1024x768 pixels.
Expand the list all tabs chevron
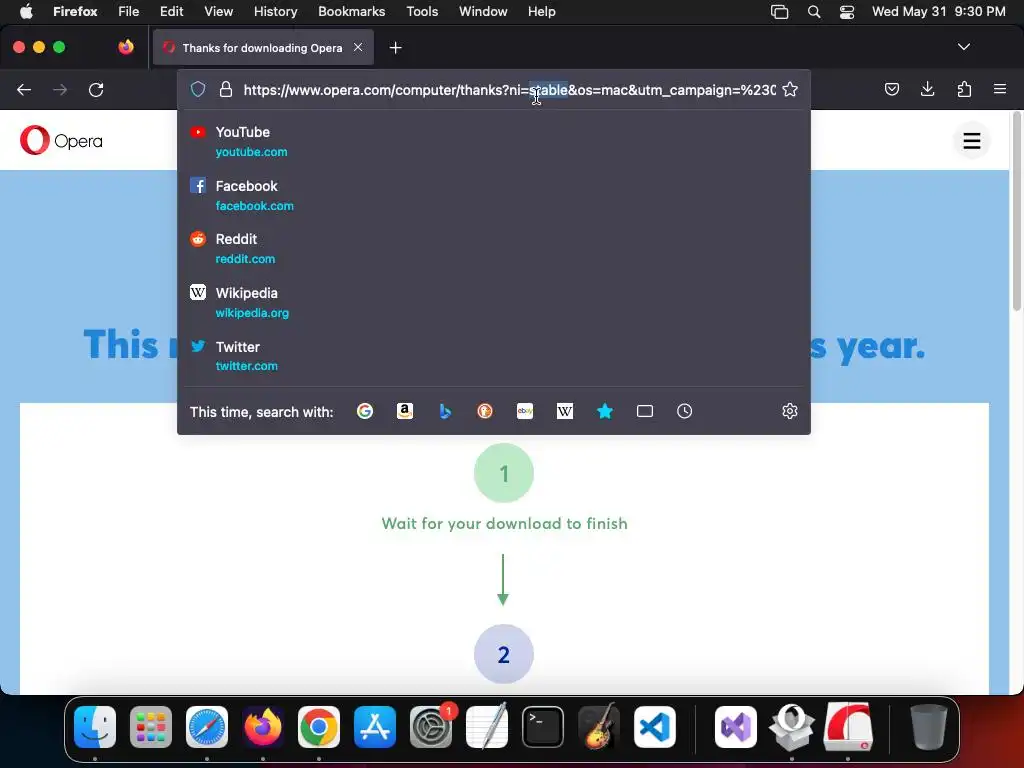pyautogui.click(x=964, y=47)
